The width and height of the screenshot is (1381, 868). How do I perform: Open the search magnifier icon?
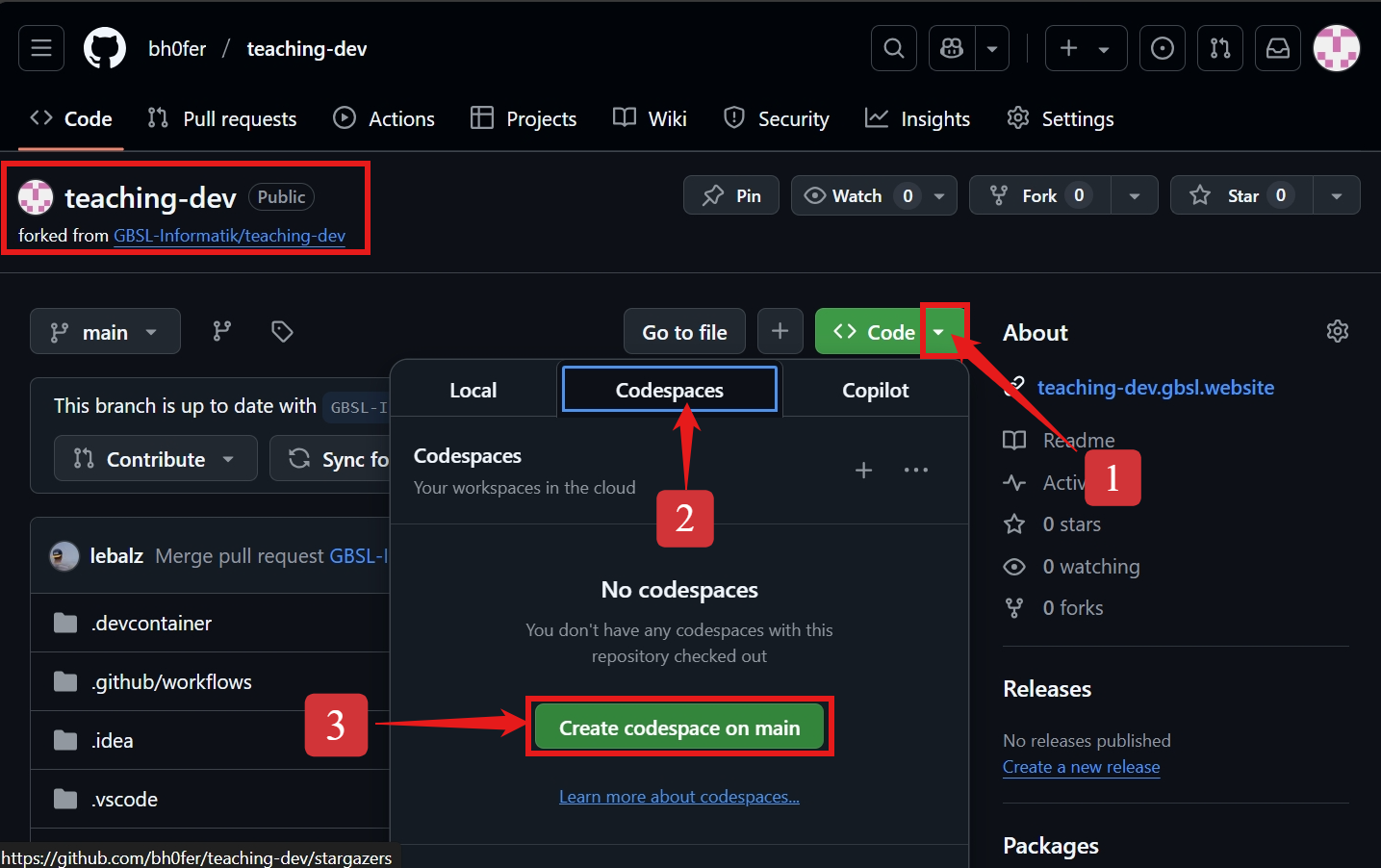tap(893, 48)
